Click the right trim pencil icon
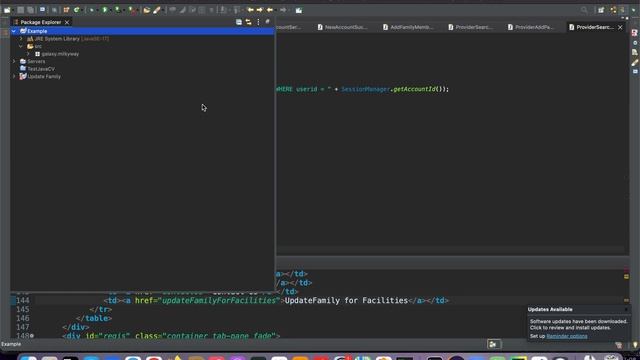This screenshot has height=360, width=640. (635, 62)
